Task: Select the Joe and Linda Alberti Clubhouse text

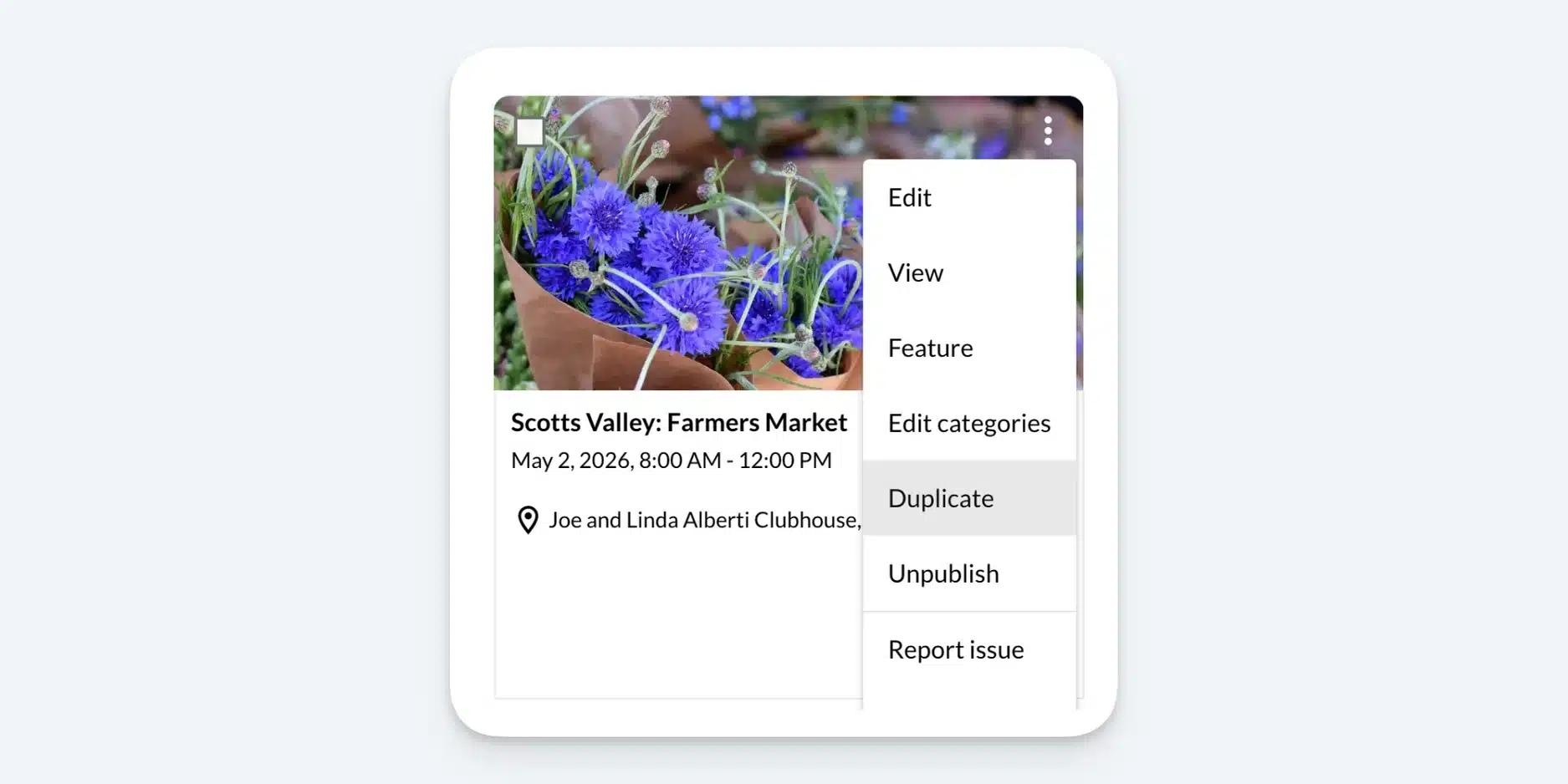Action: 704,520
